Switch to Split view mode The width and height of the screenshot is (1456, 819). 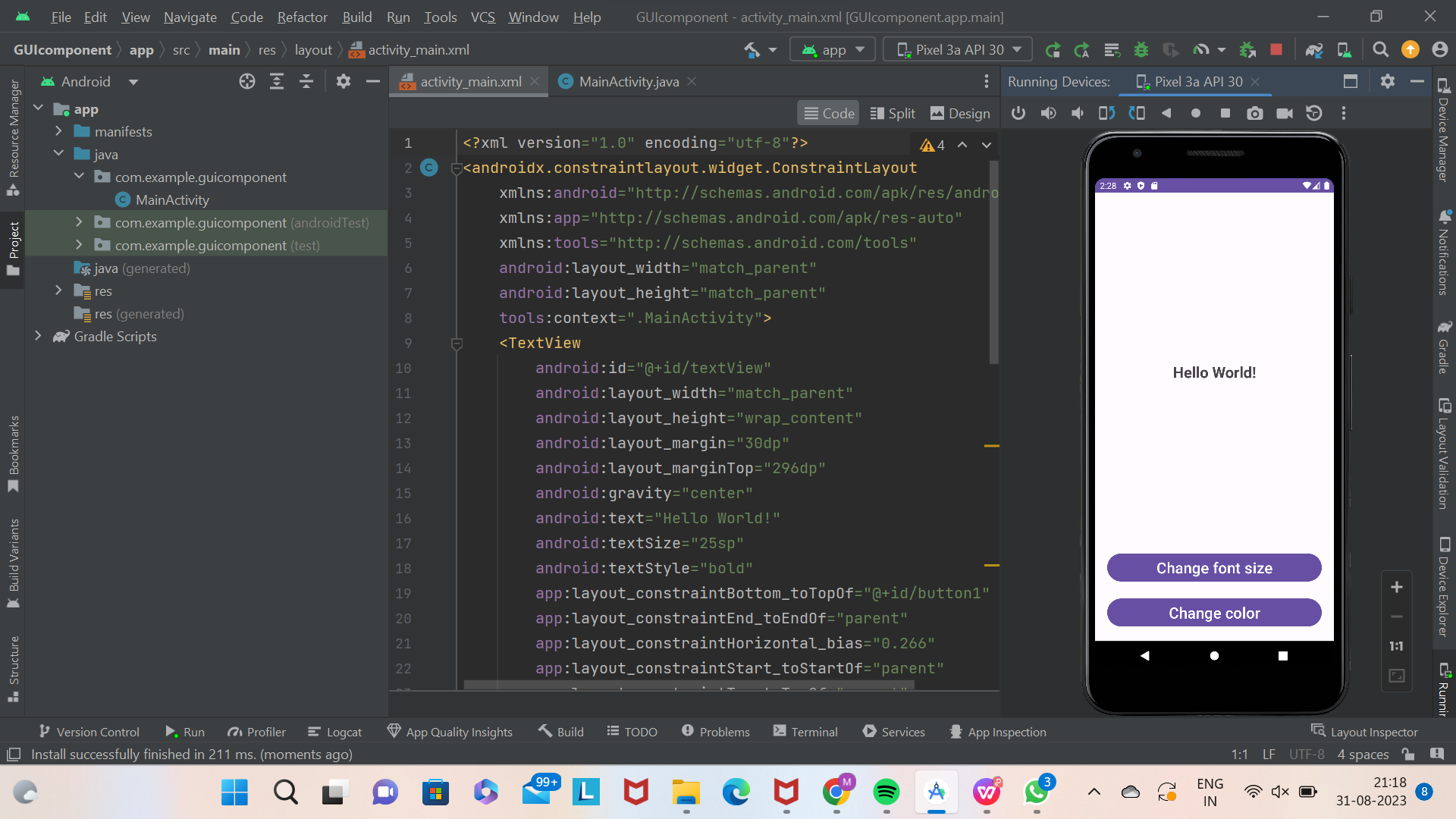point(893,113)
